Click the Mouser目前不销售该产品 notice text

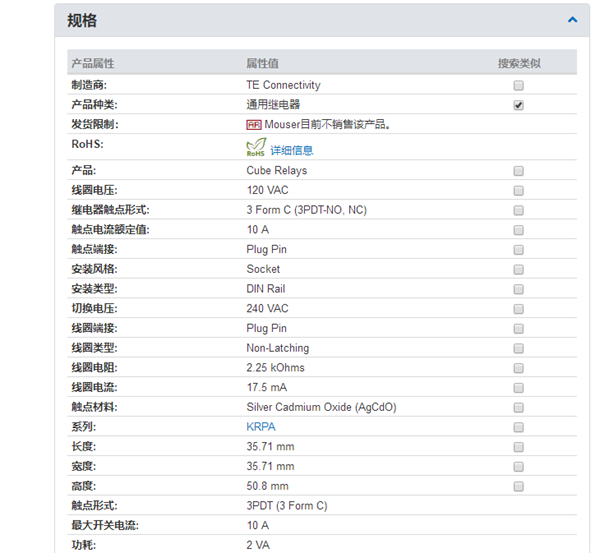point(327,124)
